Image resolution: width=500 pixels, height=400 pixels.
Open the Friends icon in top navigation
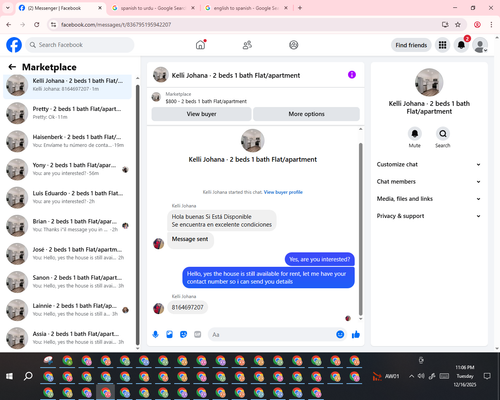[x=247, y=45]
